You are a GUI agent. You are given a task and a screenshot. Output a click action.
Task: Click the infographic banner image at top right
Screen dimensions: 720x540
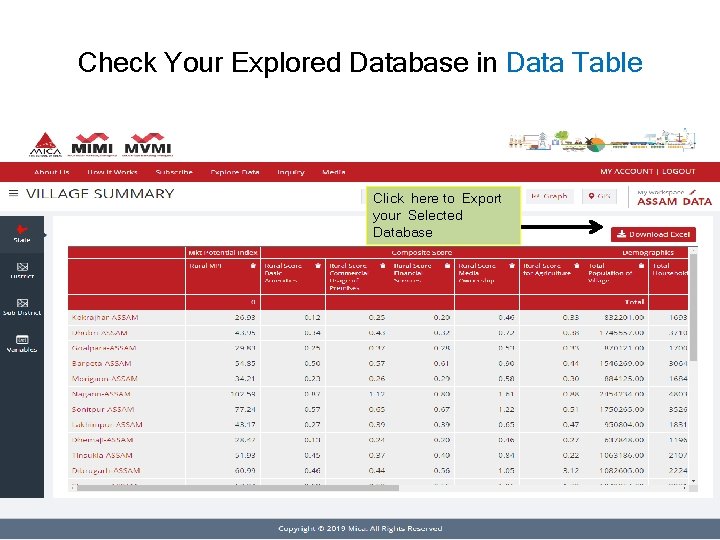602,140
